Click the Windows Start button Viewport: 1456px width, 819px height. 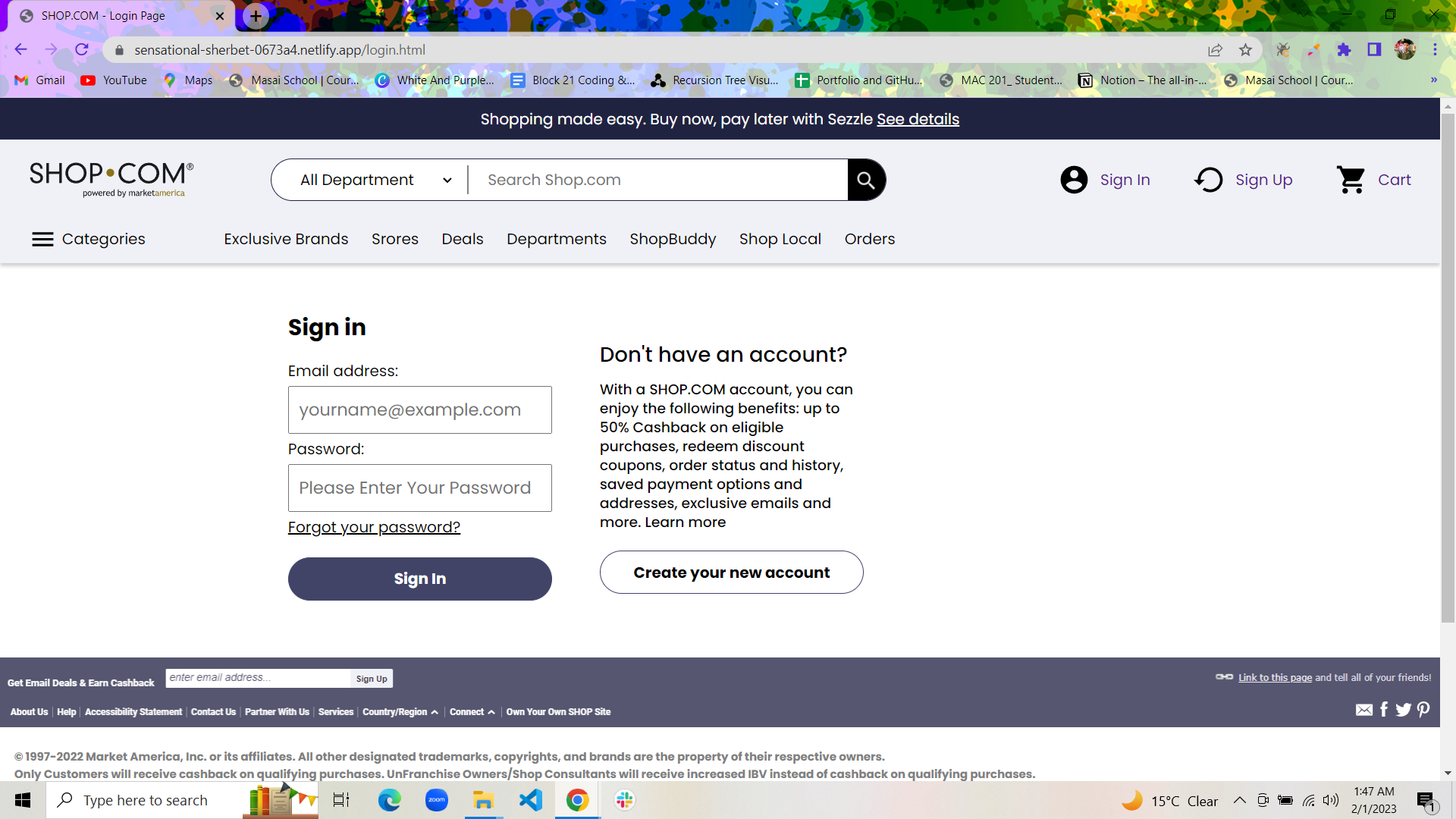(23, 800)
